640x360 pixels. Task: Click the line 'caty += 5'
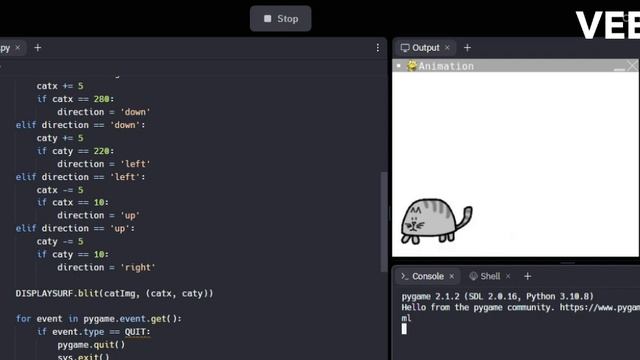click(x=60, y=138)
